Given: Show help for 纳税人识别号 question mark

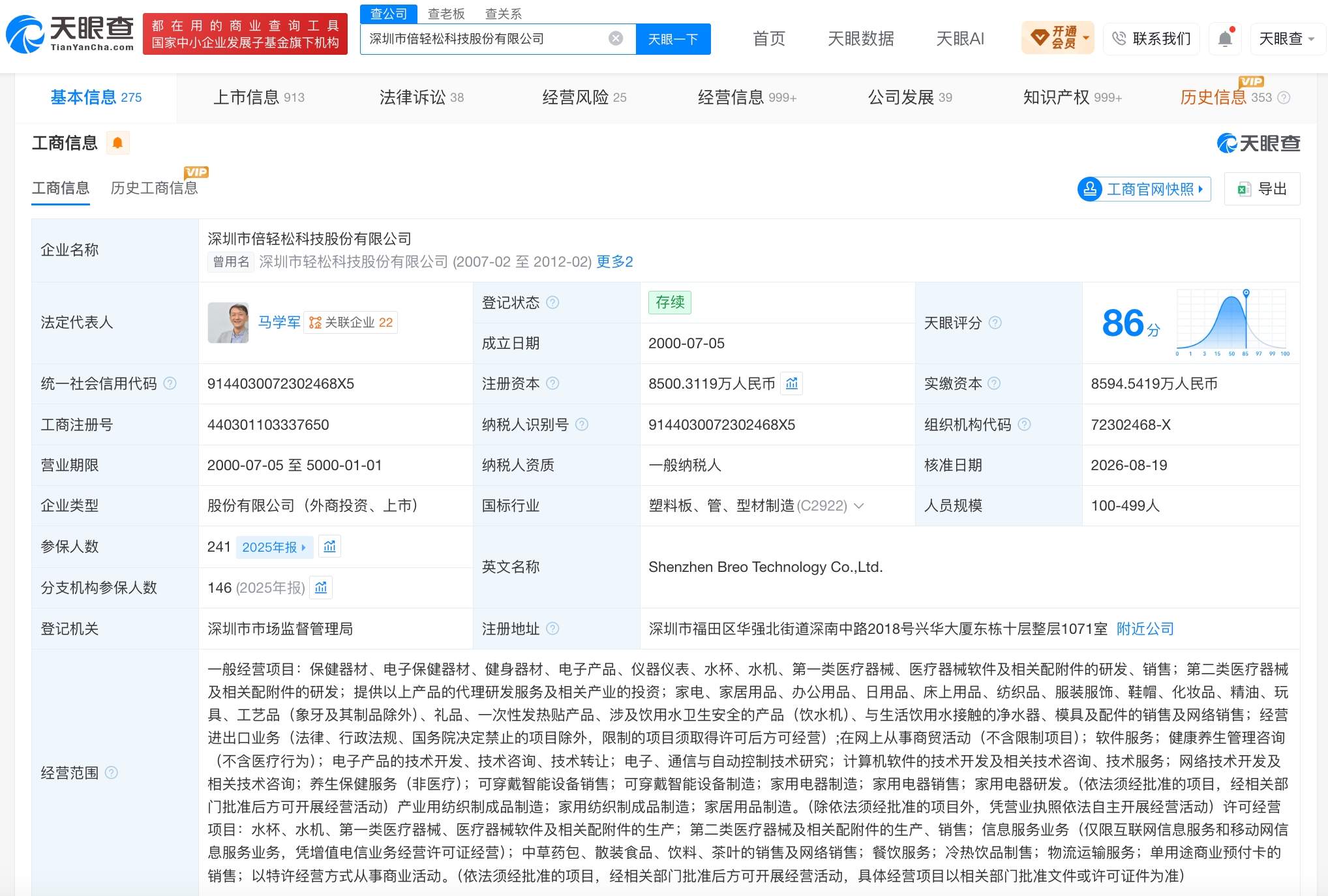Looking at the screenshot, I should (x=582, y=425).
